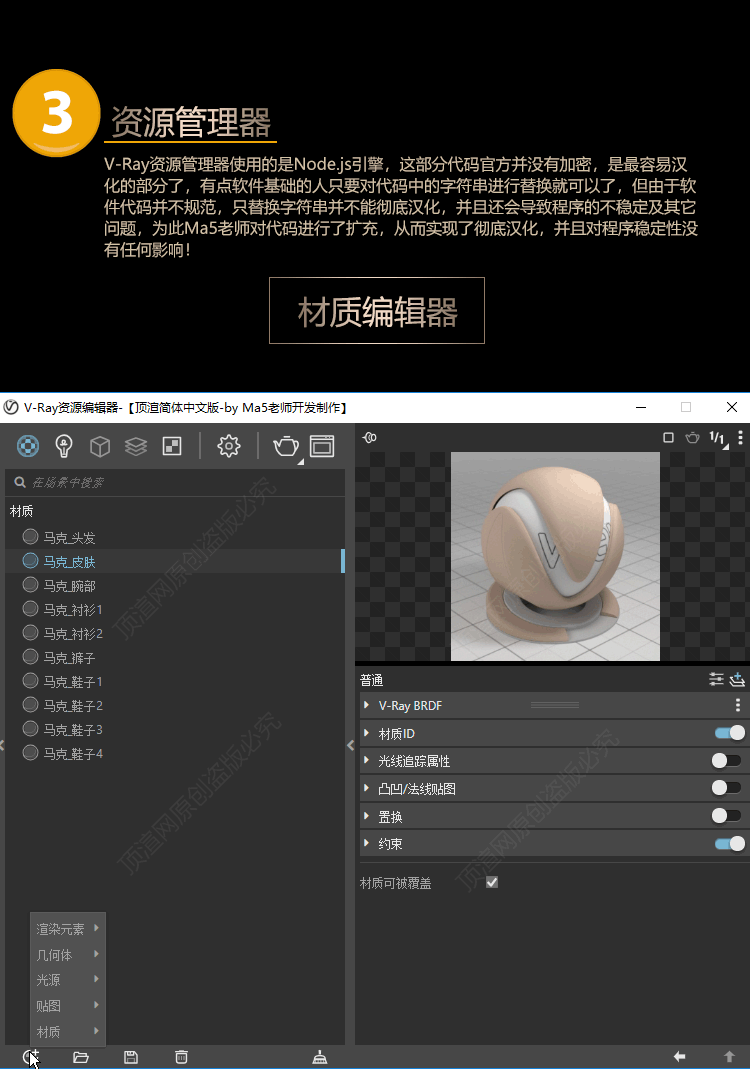750x1069 pixels.
Task: Select the 马克_头发 material
Action: click(x=175, y=537)
